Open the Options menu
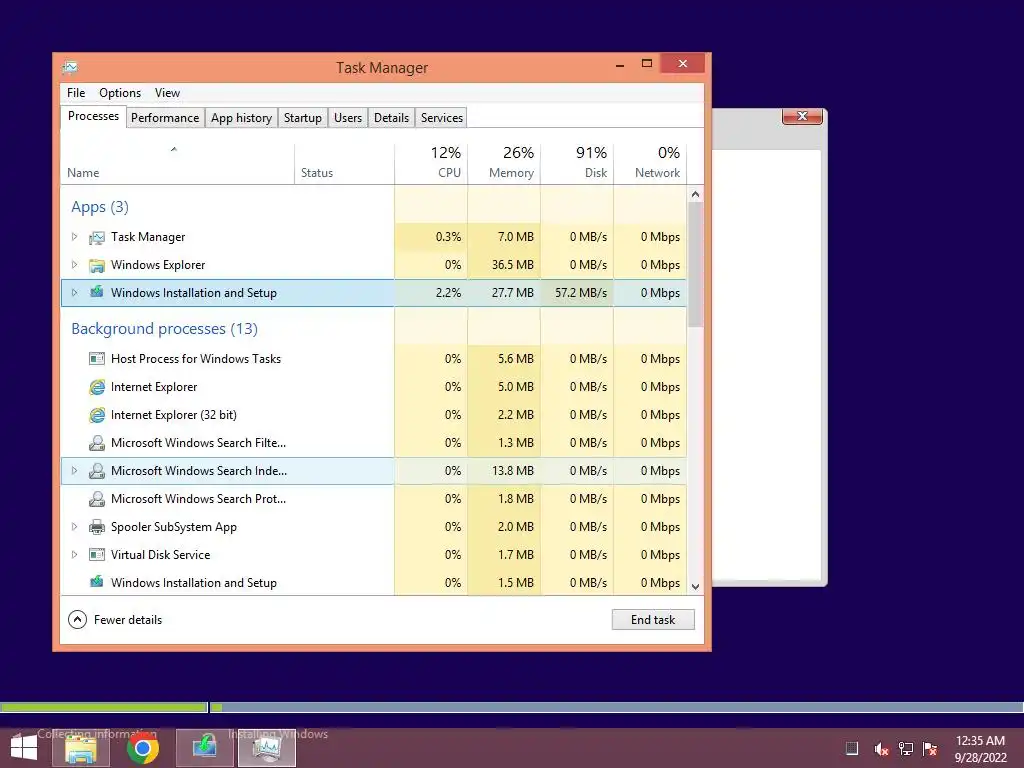The image size is (1024, 768). (x=120, y=93)
